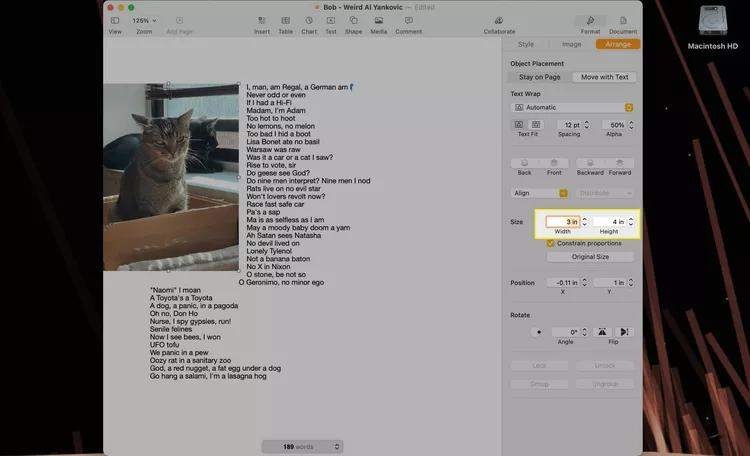Open the 125% Zoom dropdown
Image resolution: width=750 pixels, height=456 pixels.
click(x=144, y=20)
